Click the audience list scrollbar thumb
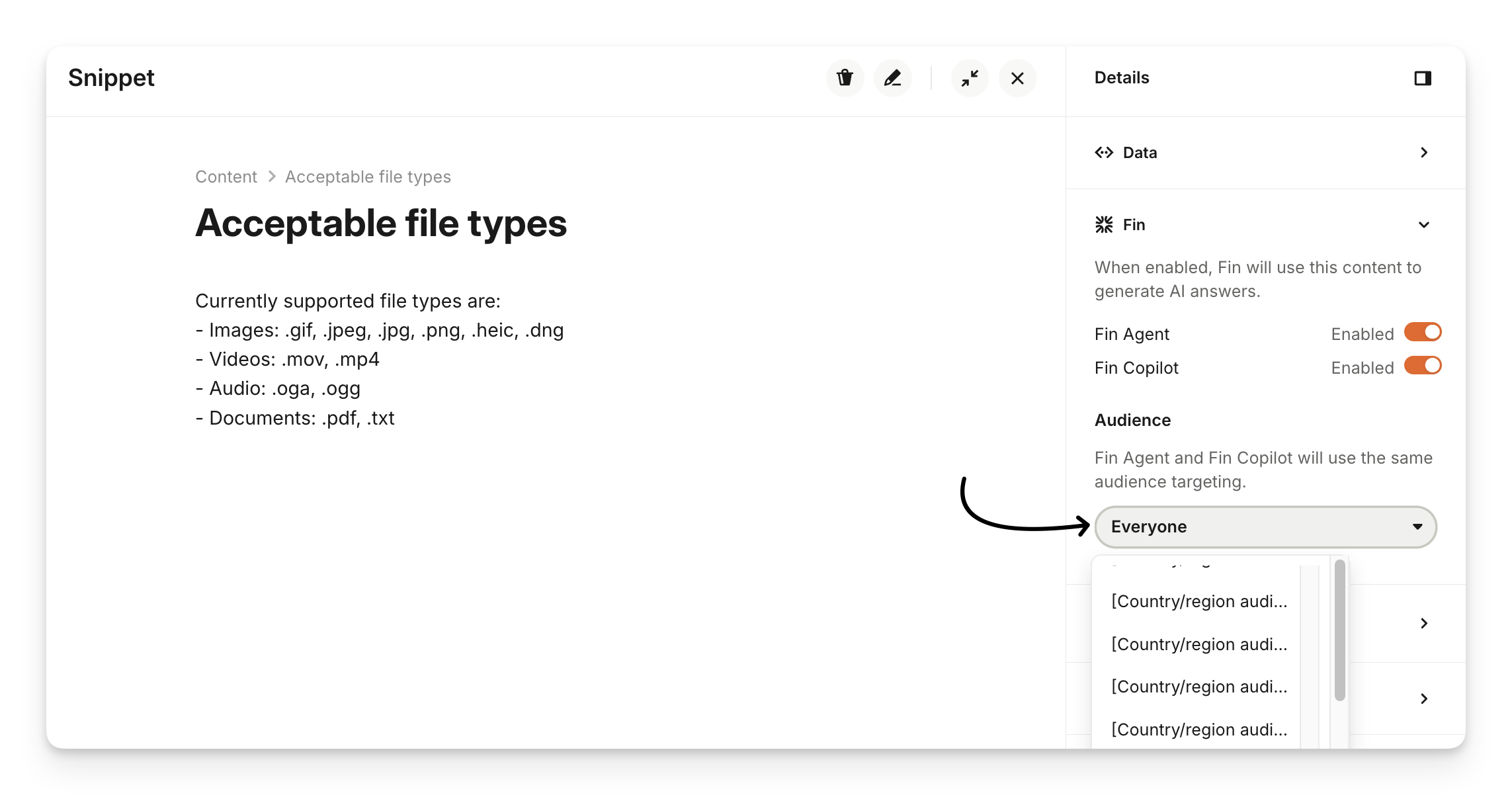The height and width of the screenshot is (795, 1512). (x=1339, y=630)
